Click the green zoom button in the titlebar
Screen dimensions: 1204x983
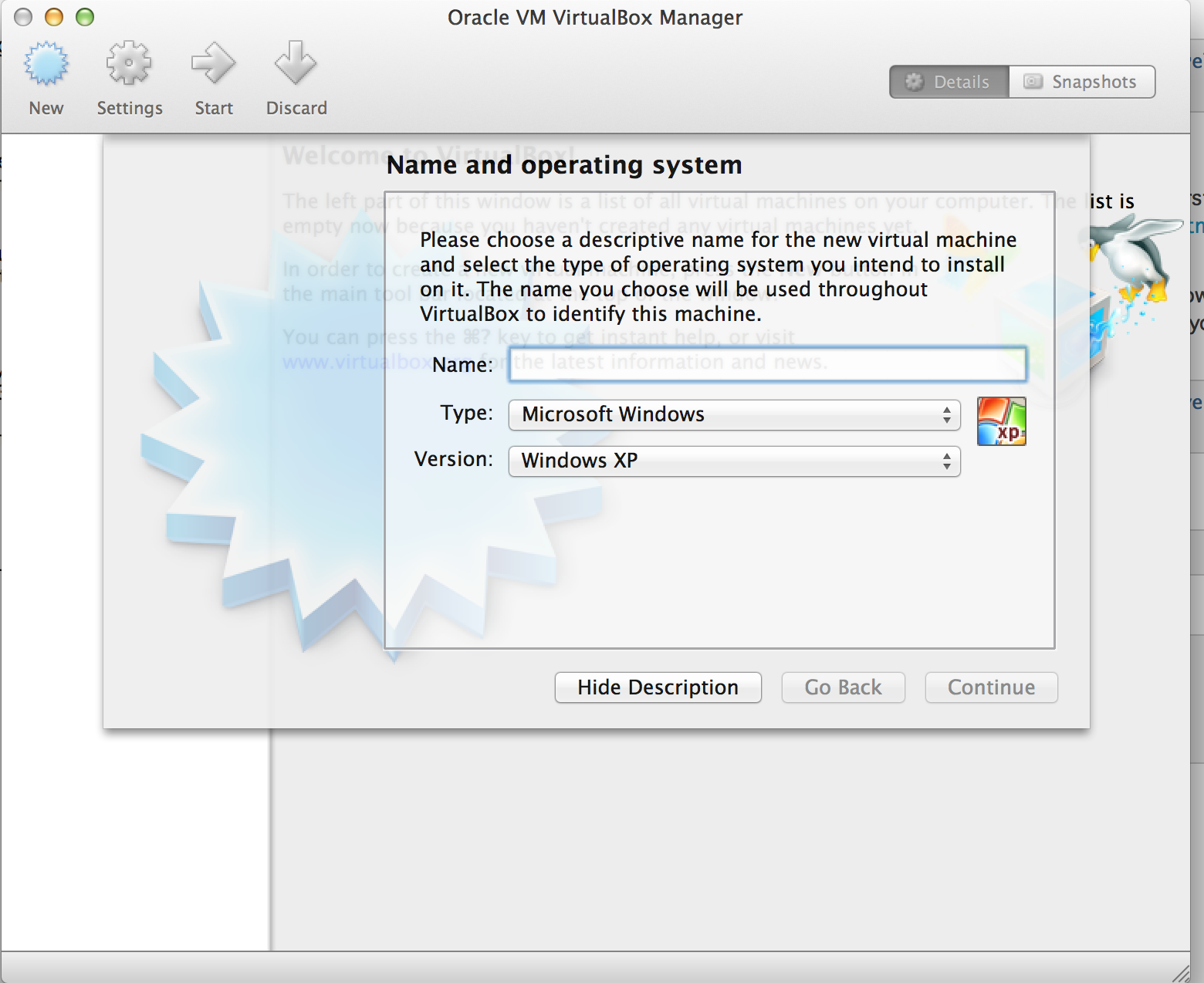85,17
